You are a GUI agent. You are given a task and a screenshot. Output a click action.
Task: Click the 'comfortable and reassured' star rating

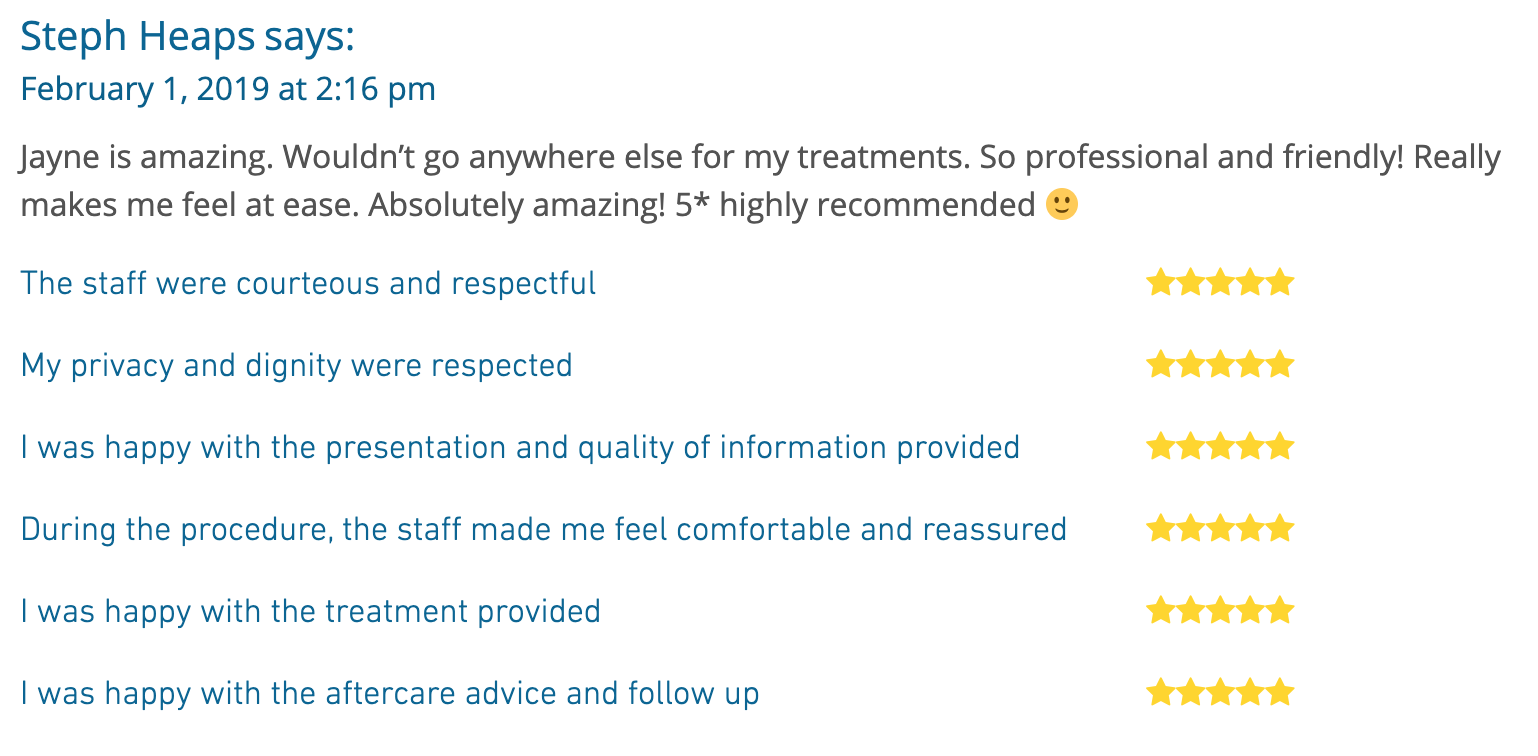tap(1220, 529)
